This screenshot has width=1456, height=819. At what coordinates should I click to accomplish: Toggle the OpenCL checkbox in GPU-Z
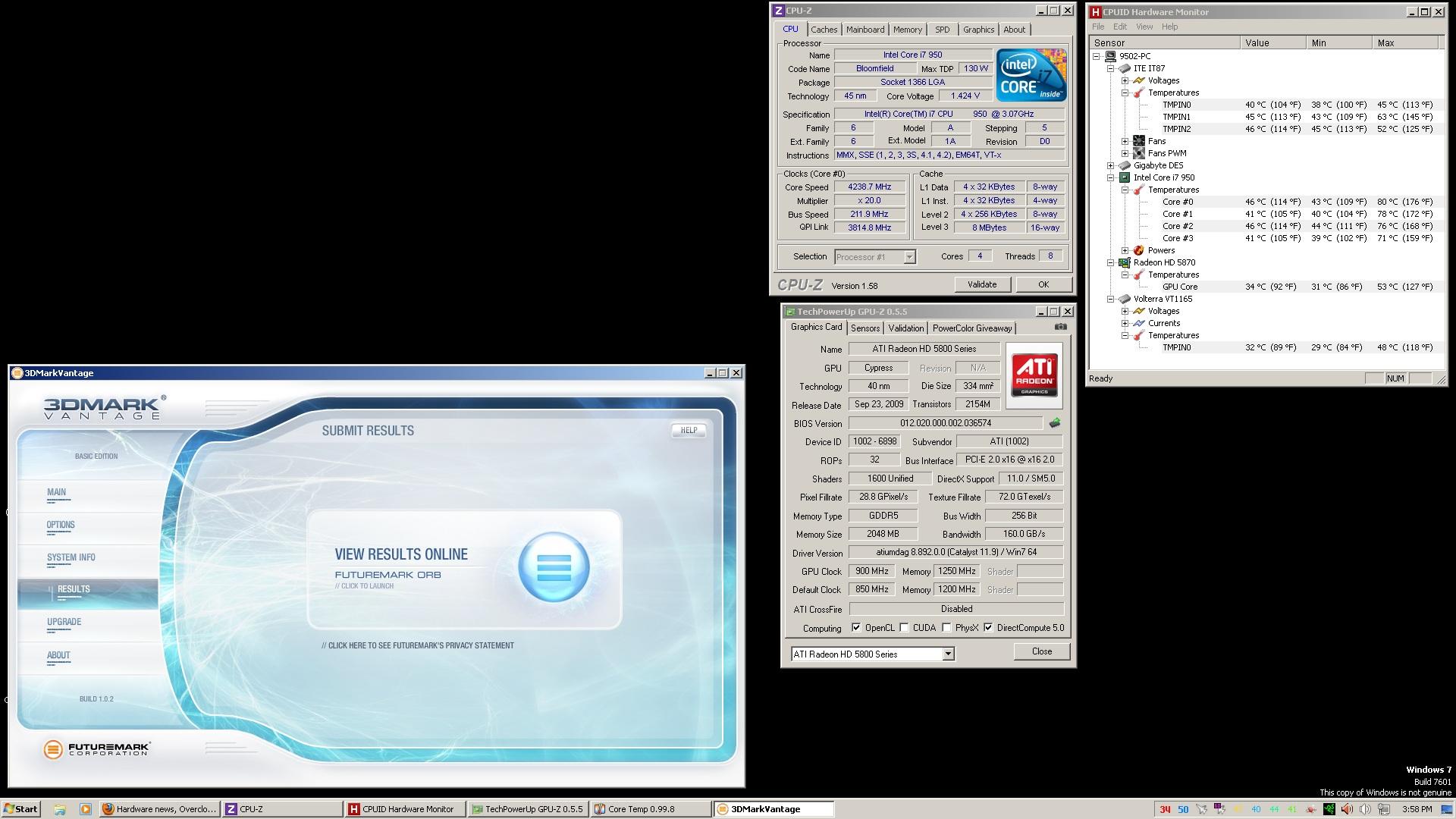[x=856, y=628]
